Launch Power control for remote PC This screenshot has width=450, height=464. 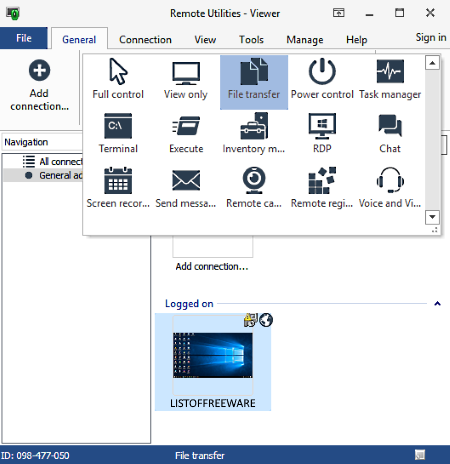(x=322, y=79)
